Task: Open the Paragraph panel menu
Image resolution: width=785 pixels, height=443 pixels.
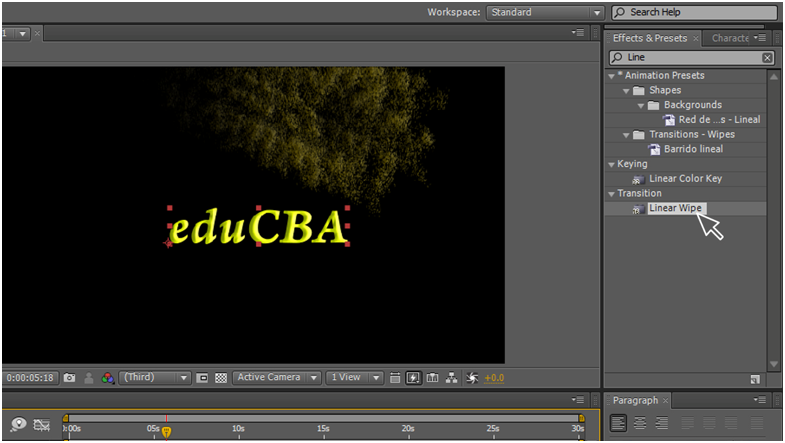Action: 759,399
